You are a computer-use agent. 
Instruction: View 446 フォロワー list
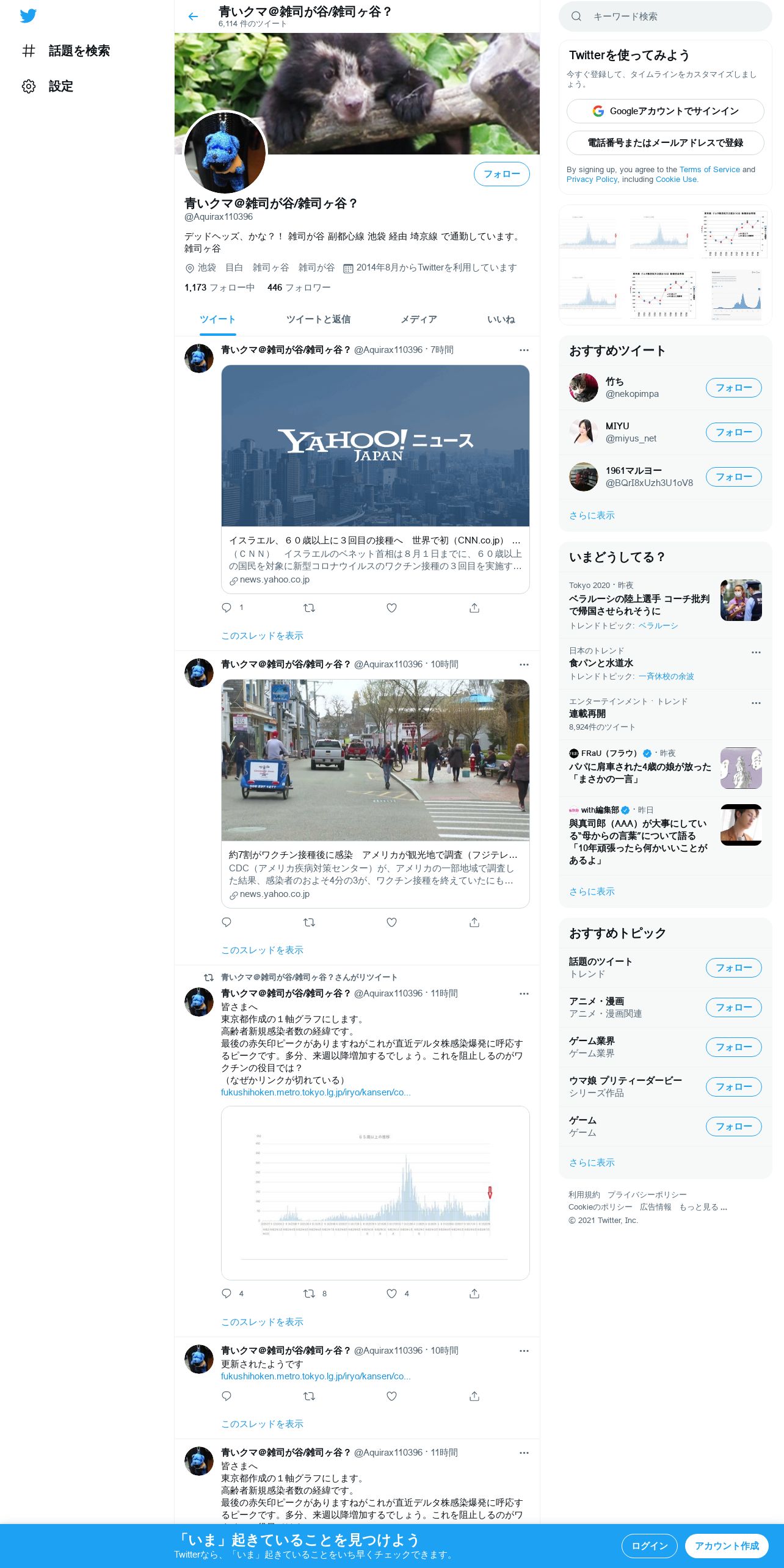point(299,288)
